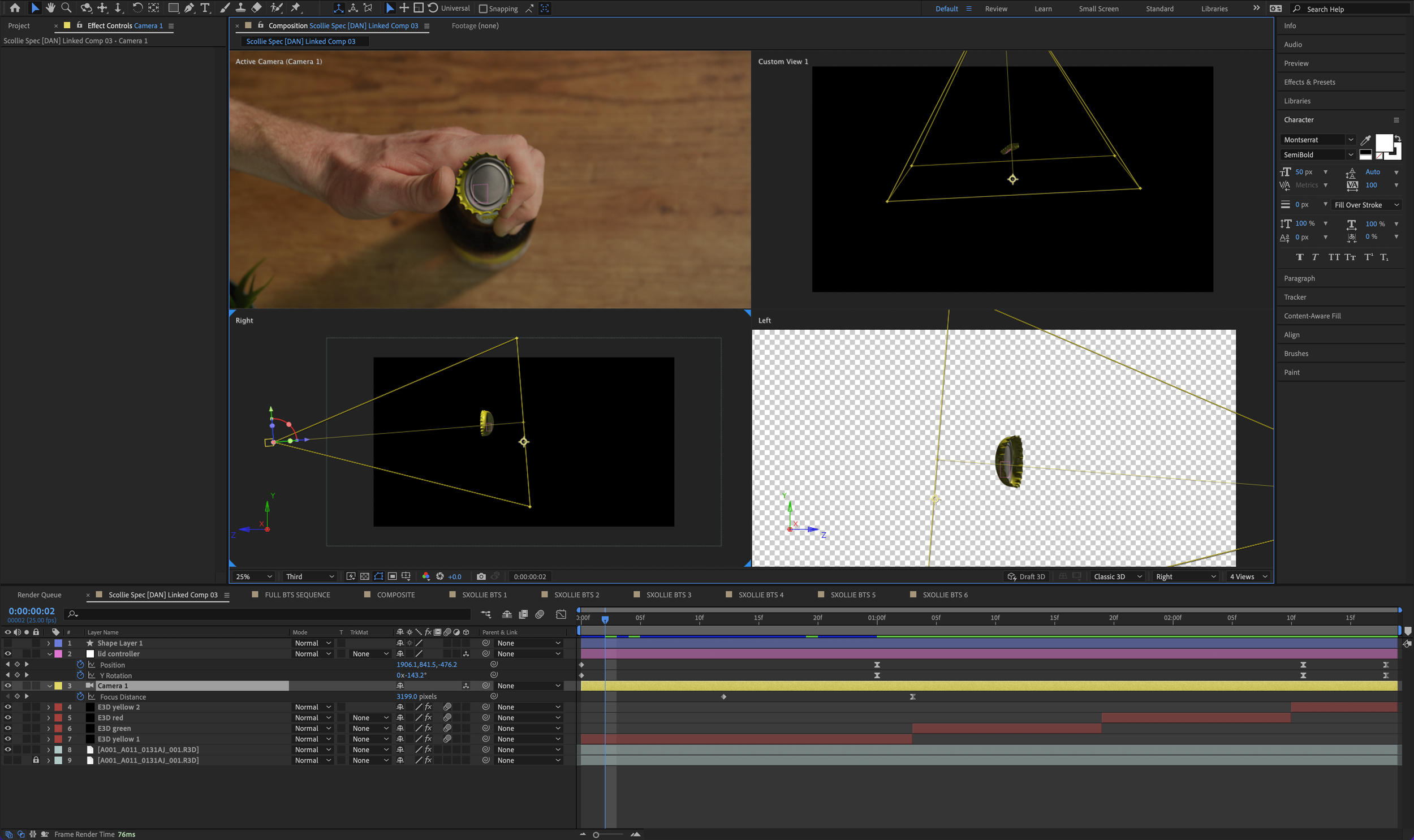The height and width of the screenshot is (840, 1414).
Task: Open the 25% magnification dropdown
Action: 253,576
